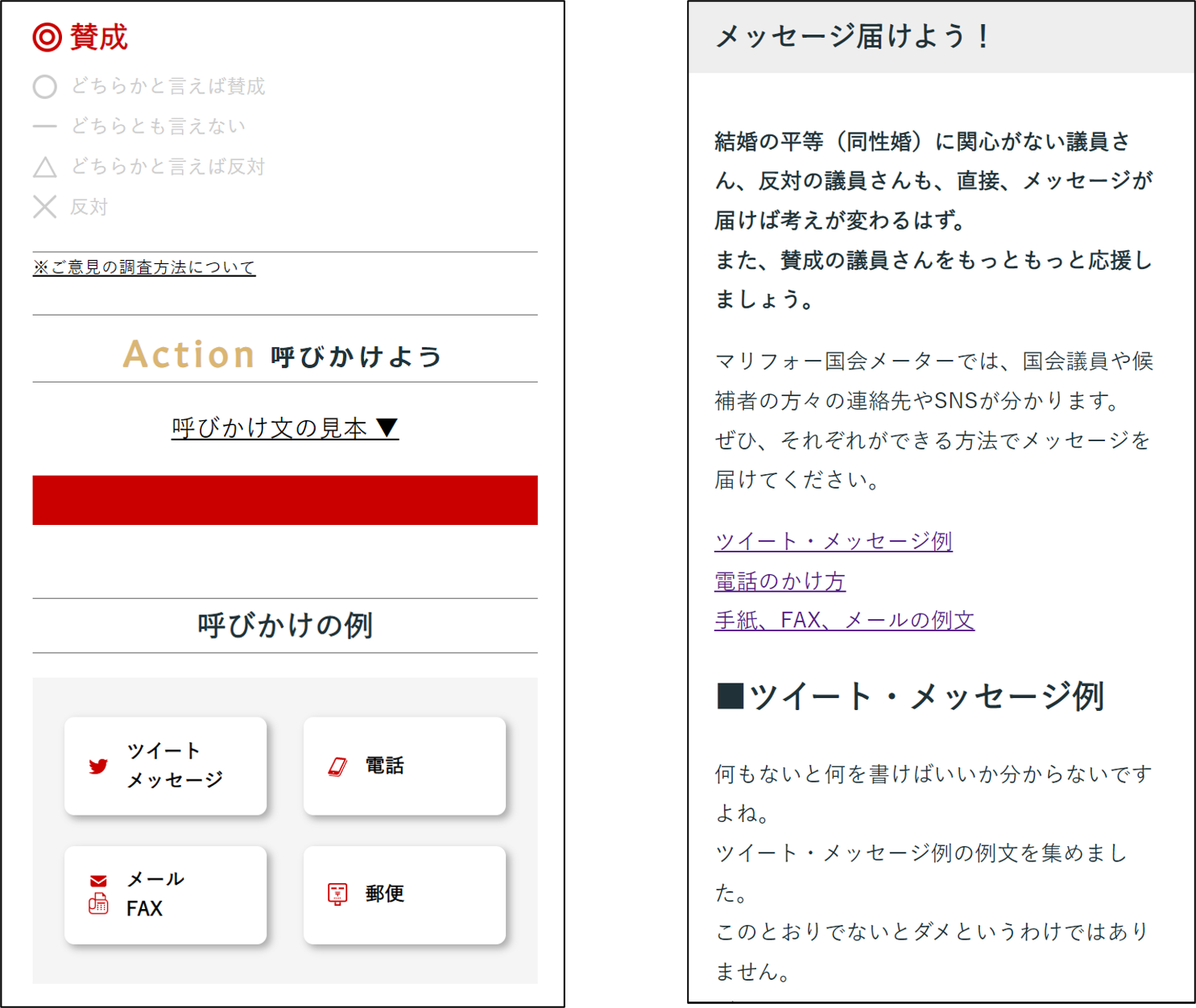Click the Action 呼びかけよう heading

(x=283, y=355)
